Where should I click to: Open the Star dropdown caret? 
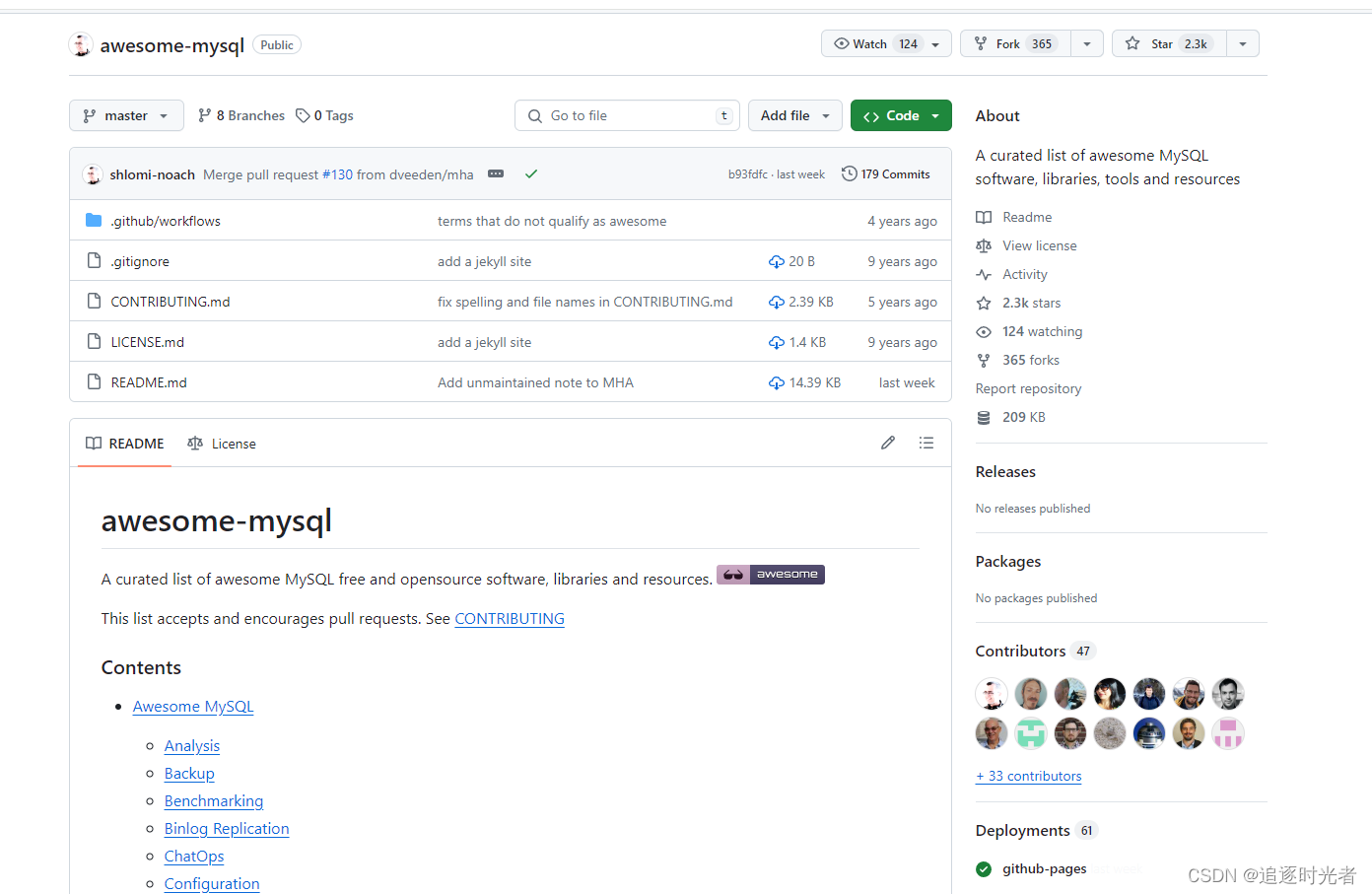(x=1243, y=43)
